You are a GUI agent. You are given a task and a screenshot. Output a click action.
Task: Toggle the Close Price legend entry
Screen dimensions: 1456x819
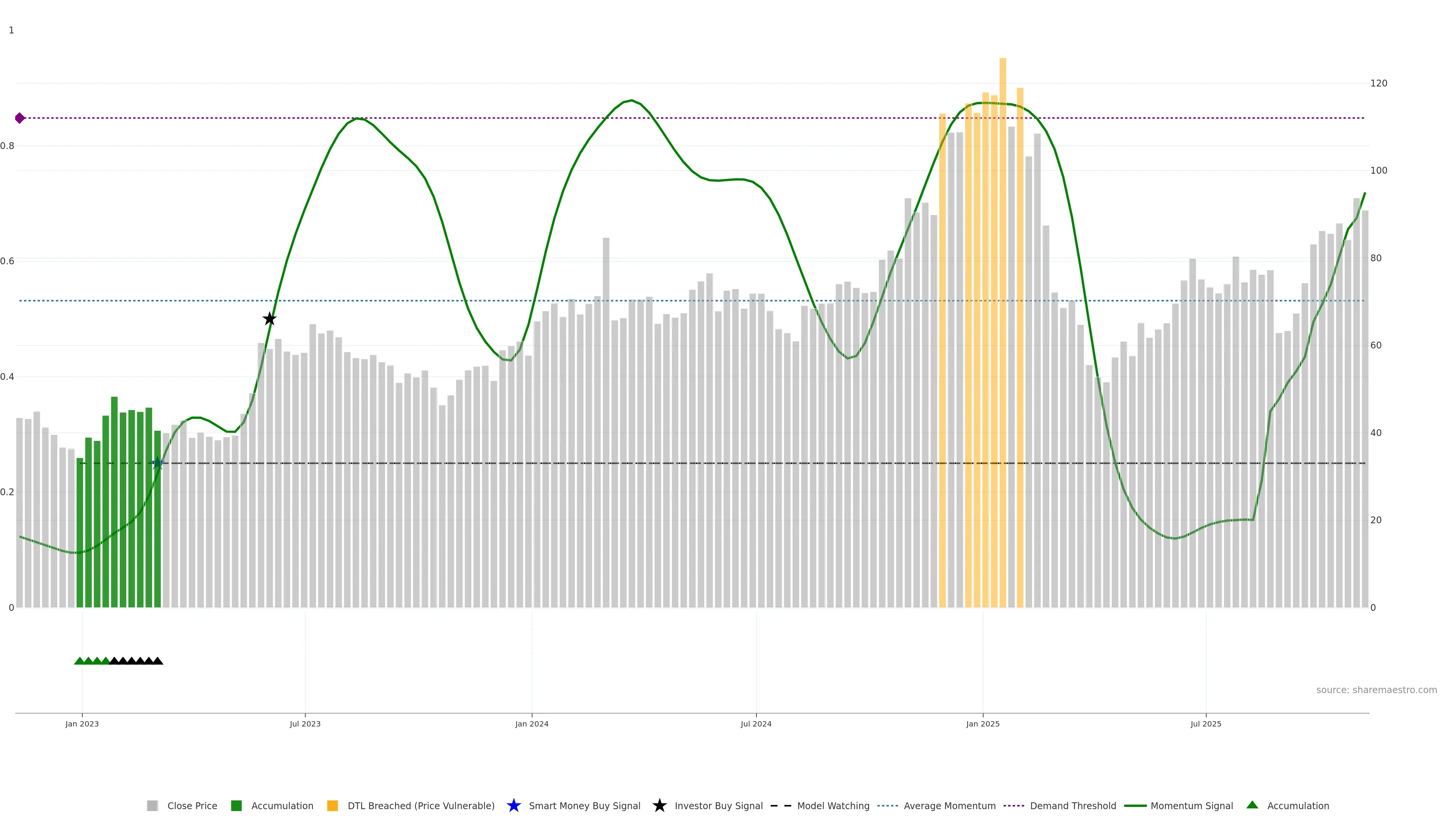point(191,806)
